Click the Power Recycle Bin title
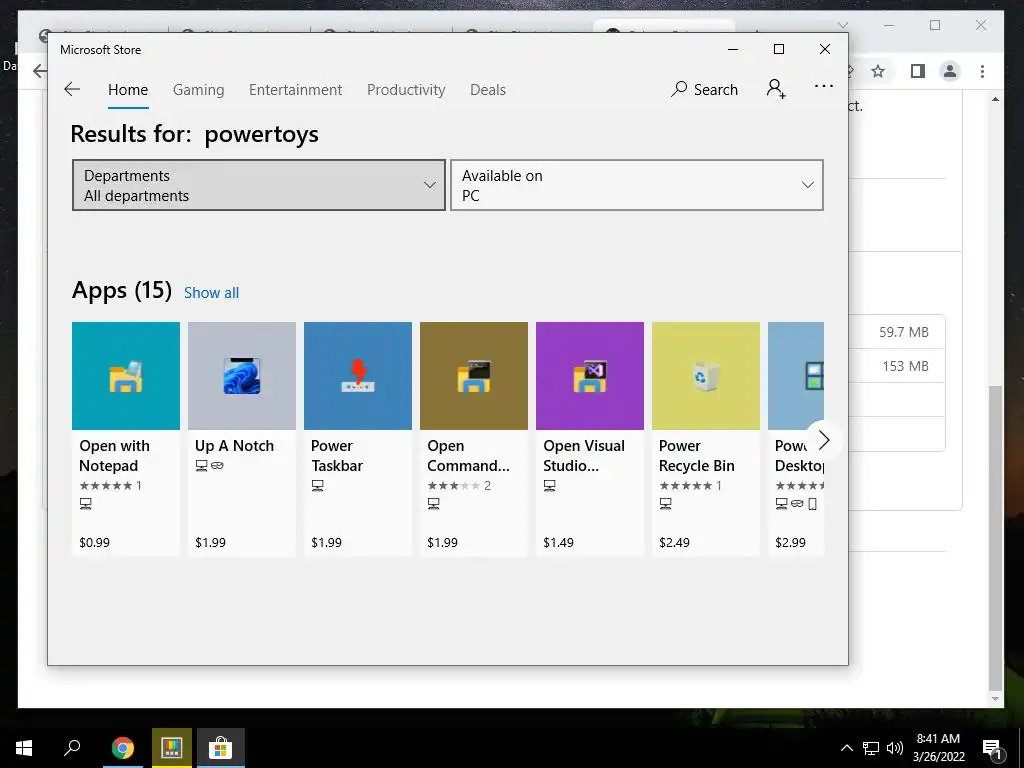This screenshot has height=768, width=1024. tap(697, 456)
